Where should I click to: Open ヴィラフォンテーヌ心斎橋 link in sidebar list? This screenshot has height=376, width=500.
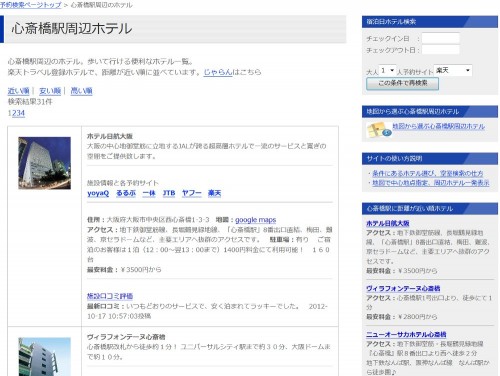click(403, 288)
